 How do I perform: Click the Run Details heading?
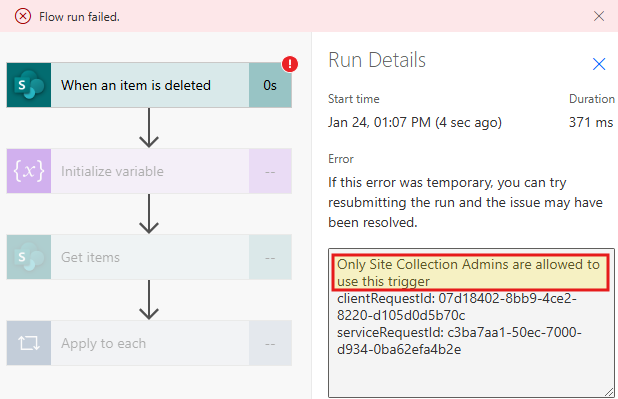(x=377, y=60)
